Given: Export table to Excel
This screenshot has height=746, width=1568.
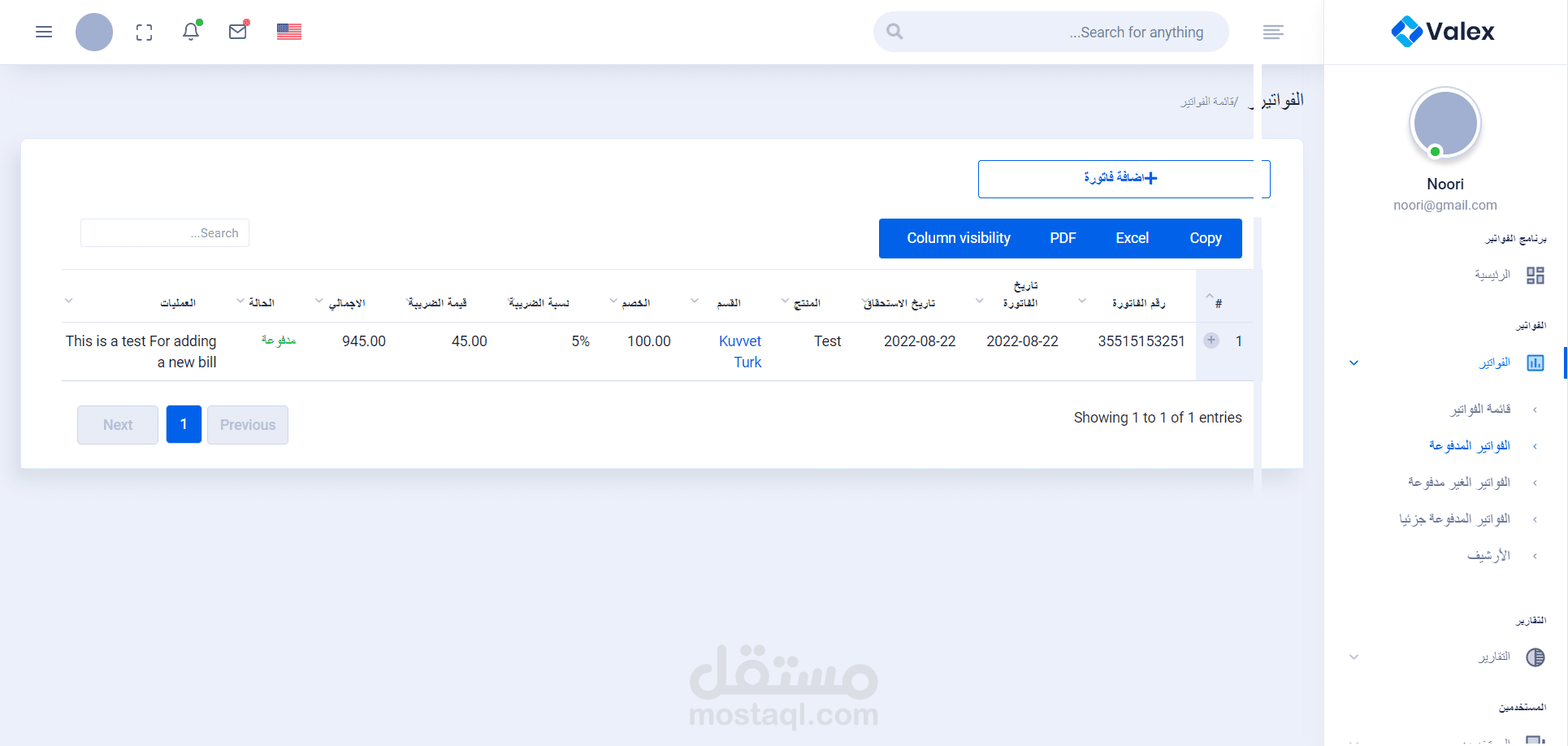Looking at the screenshot, I should (1132, 238).
